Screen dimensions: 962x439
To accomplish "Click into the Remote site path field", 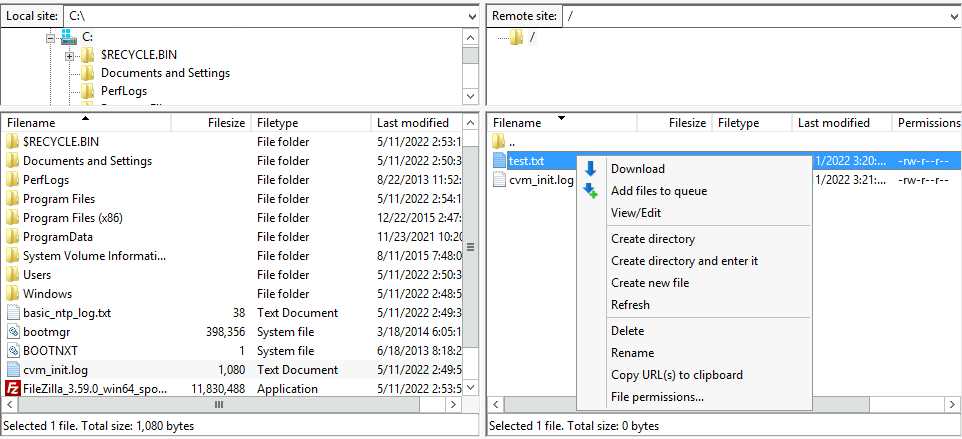I will tap(750, 17).
